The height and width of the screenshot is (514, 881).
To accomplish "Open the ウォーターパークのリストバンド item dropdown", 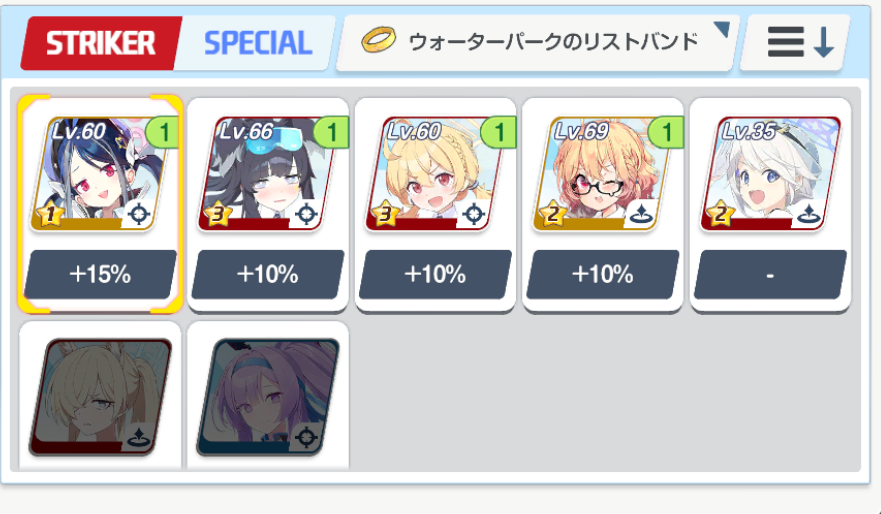I will pyautogui.click(x=538, y=43).
